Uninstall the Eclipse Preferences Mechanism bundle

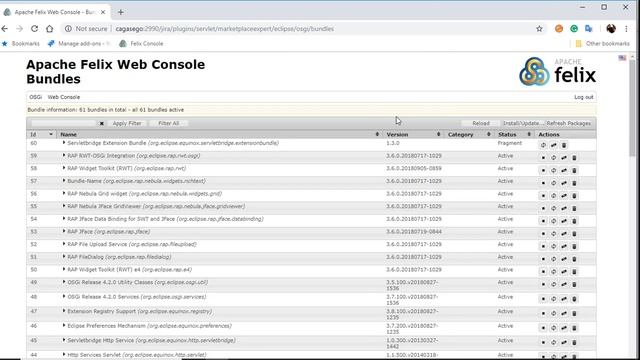coord(574,328)
